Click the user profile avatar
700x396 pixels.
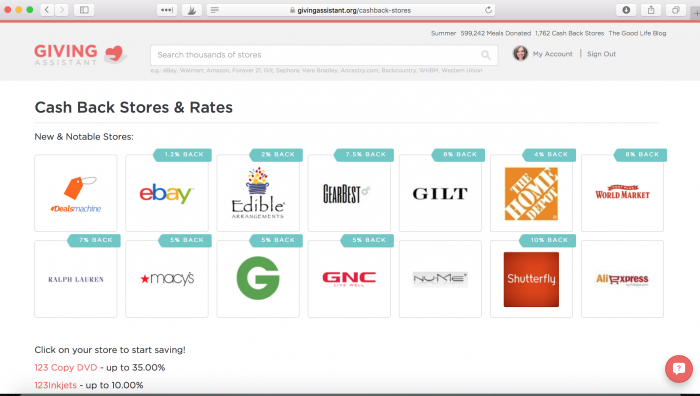coord(520,54)
